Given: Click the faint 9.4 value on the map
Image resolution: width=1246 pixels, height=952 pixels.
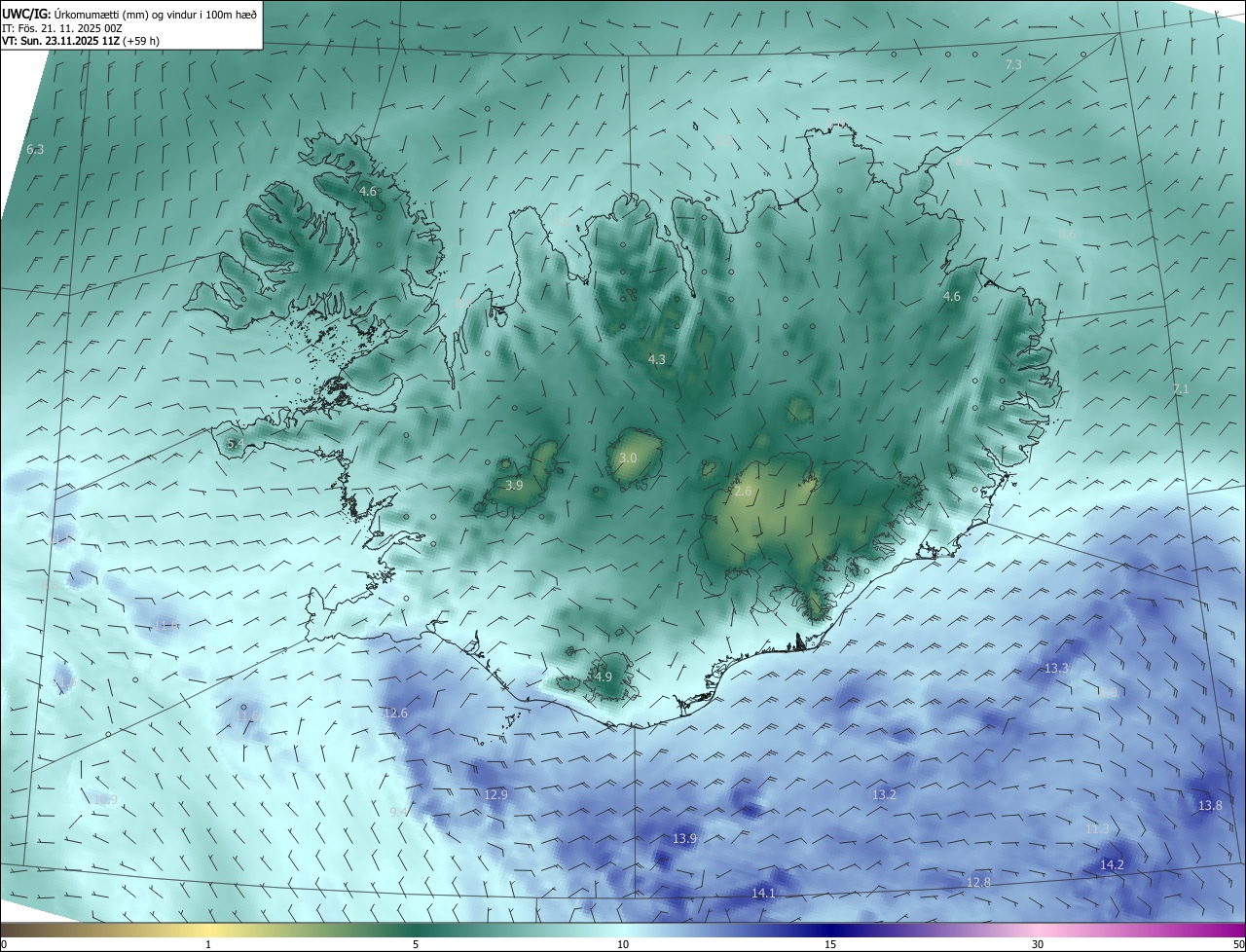Looking at the screenshot, I should 398,812.
